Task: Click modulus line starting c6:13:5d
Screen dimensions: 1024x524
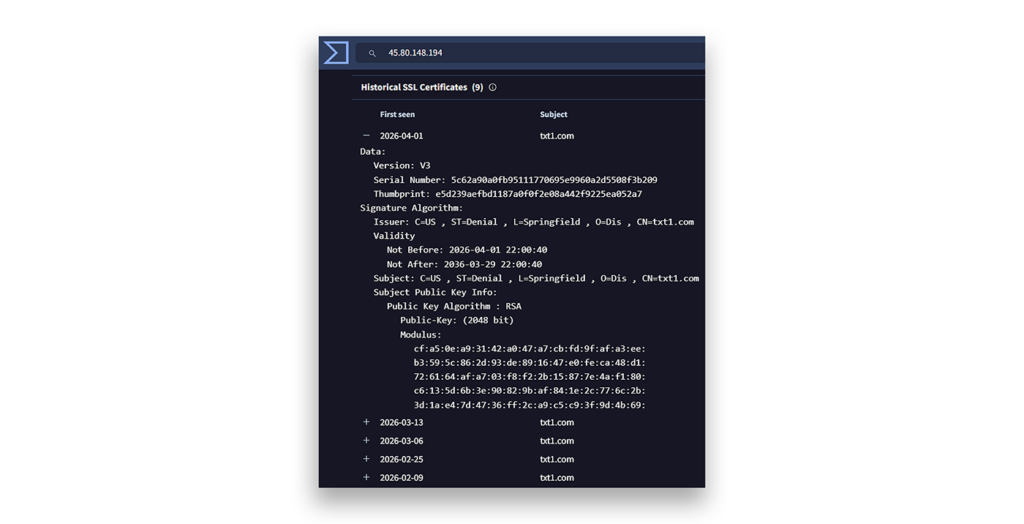Action: point(530,391)
